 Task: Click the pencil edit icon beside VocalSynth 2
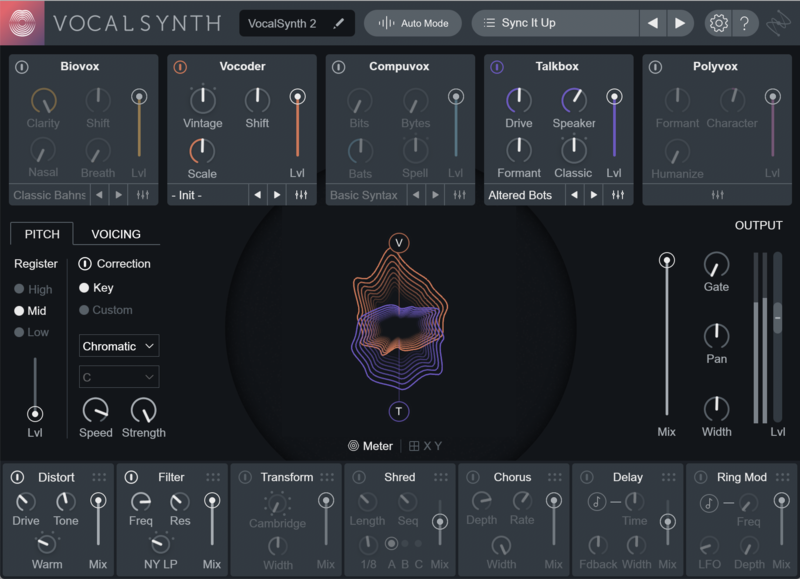(338, 23)
